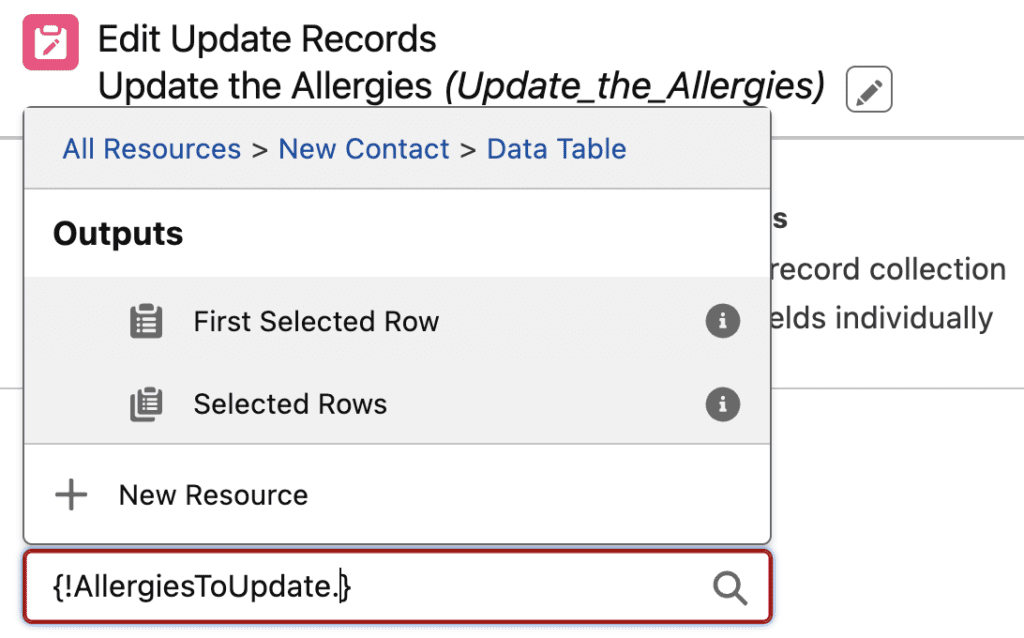The width and height of the screenshot is (1024, 638).
Task: Choose the Selected Rows output
Action: pyautogui.click(x=290, y=404)
